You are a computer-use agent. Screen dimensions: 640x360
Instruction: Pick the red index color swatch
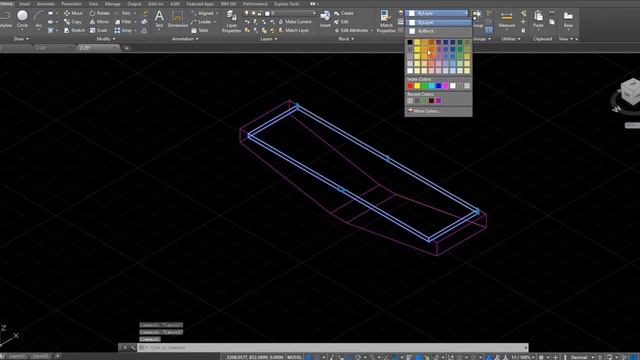tap(410, 86)
